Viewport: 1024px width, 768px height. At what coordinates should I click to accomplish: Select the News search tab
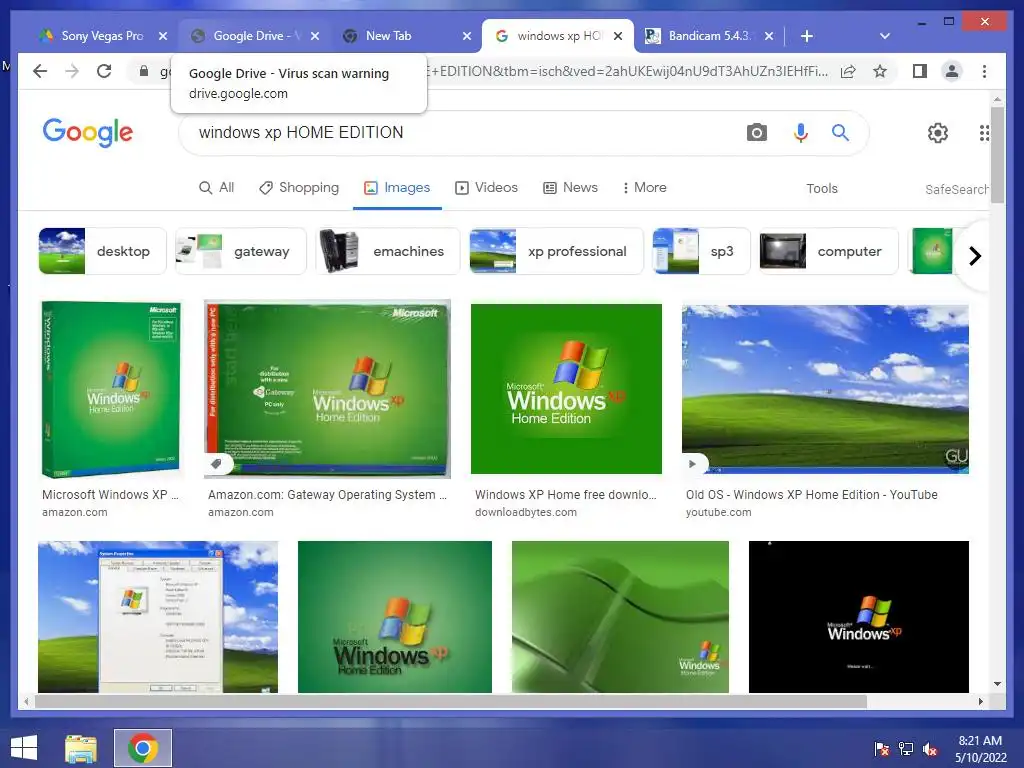tap(571, 187)
